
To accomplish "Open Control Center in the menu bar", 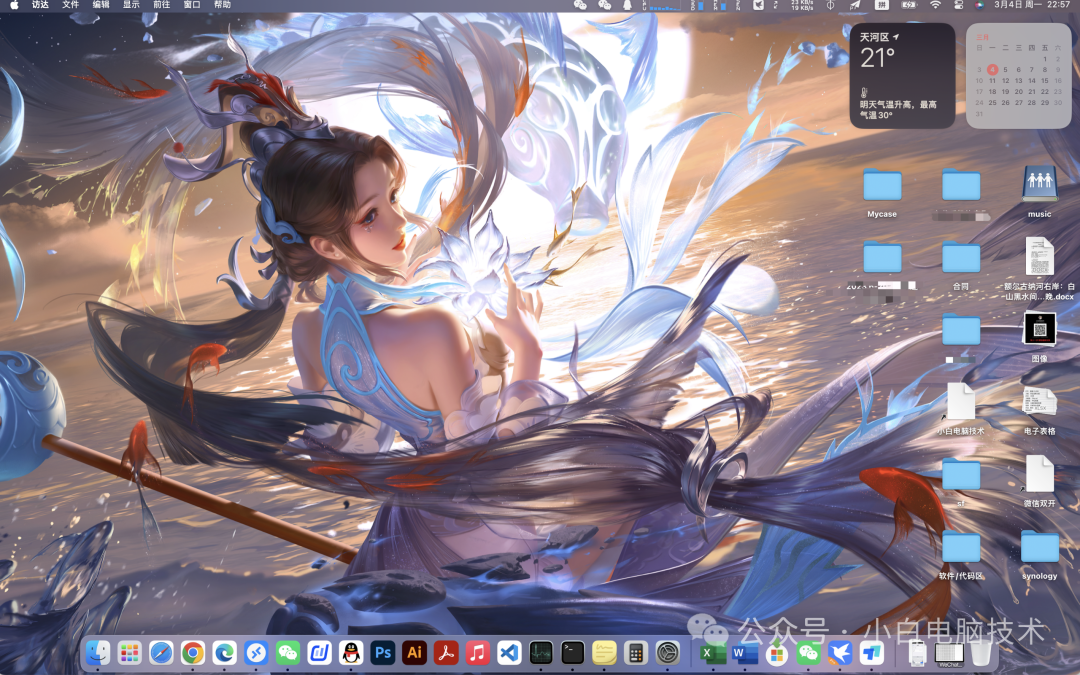I will coord(958,5).
